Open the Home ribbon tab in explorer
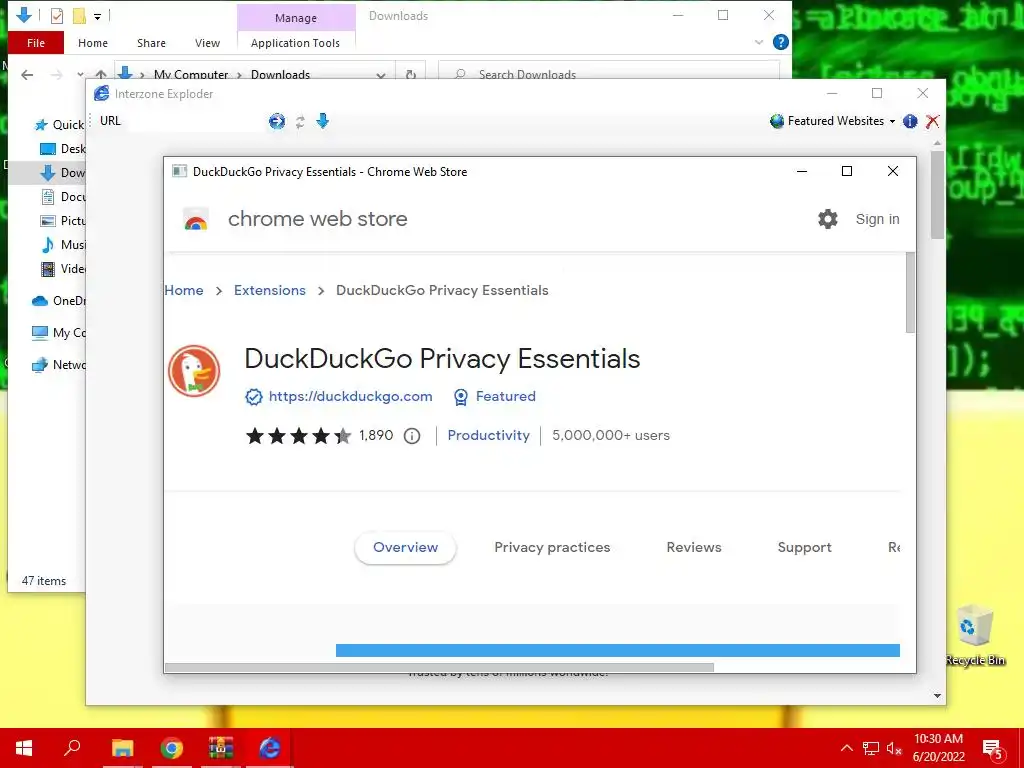This screenshot has width=1024, height=768. [93, 43]
